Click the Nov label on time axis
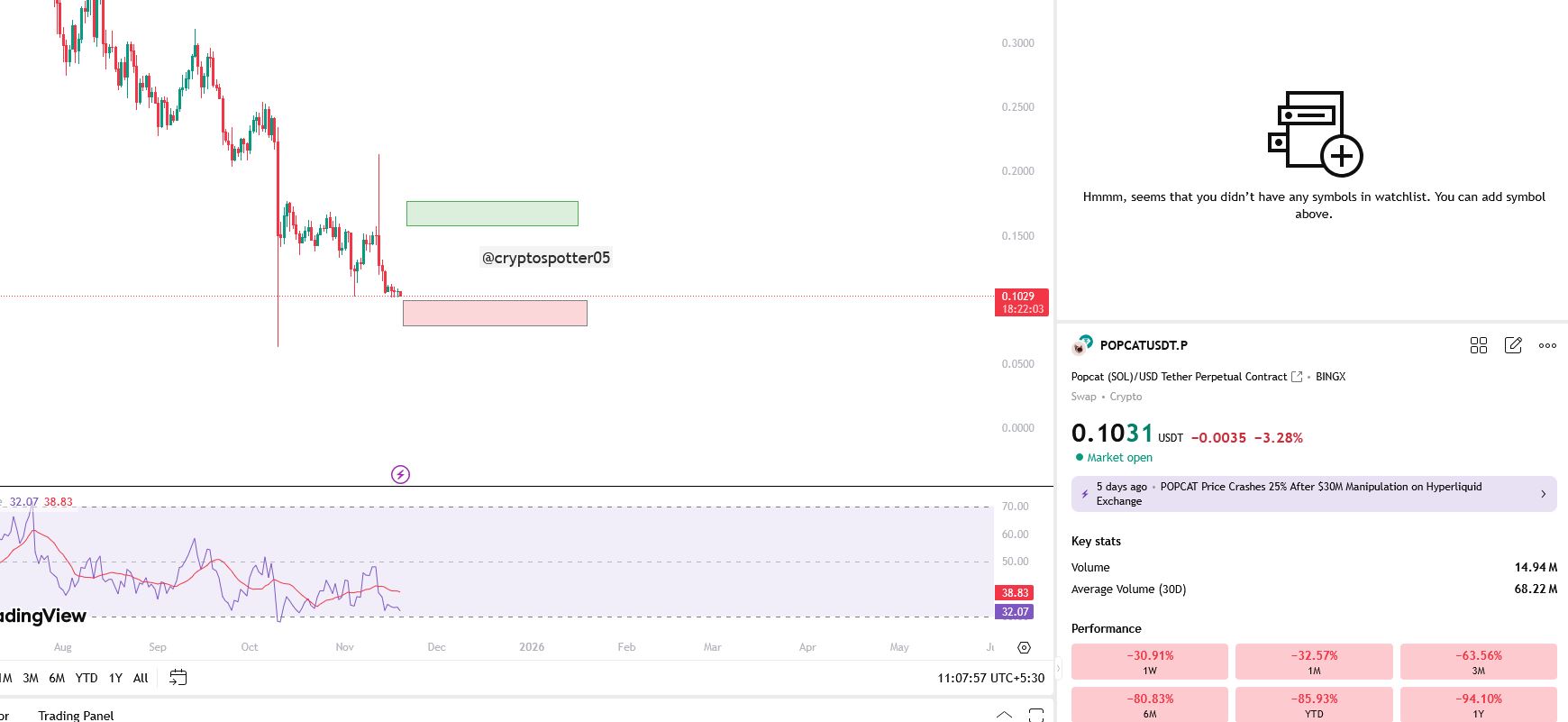 (x=344, y=647)
